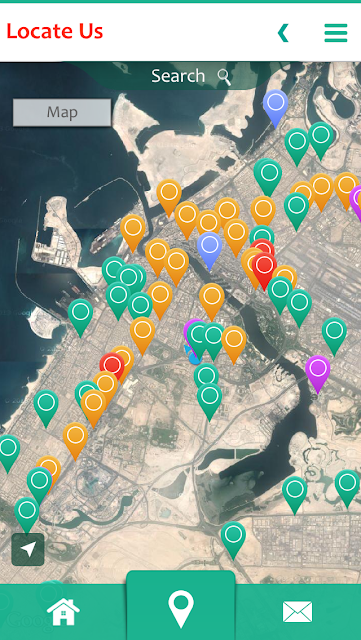Center map with my-location arrow button
Viewport: 361px width, 640px height.
(28, 549)
